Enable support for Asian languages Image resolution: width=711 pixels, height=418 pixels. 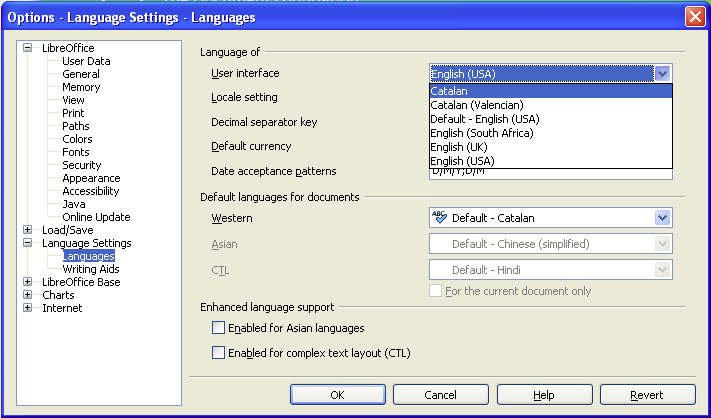coord(219,328)
